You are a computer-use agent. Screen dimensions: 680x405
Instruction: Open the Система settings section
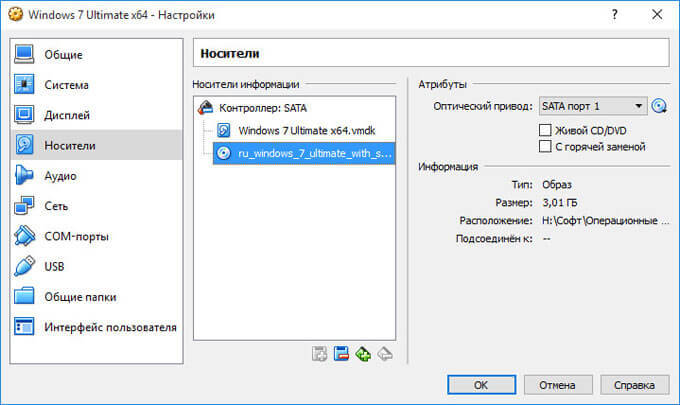tap(66, 85)
